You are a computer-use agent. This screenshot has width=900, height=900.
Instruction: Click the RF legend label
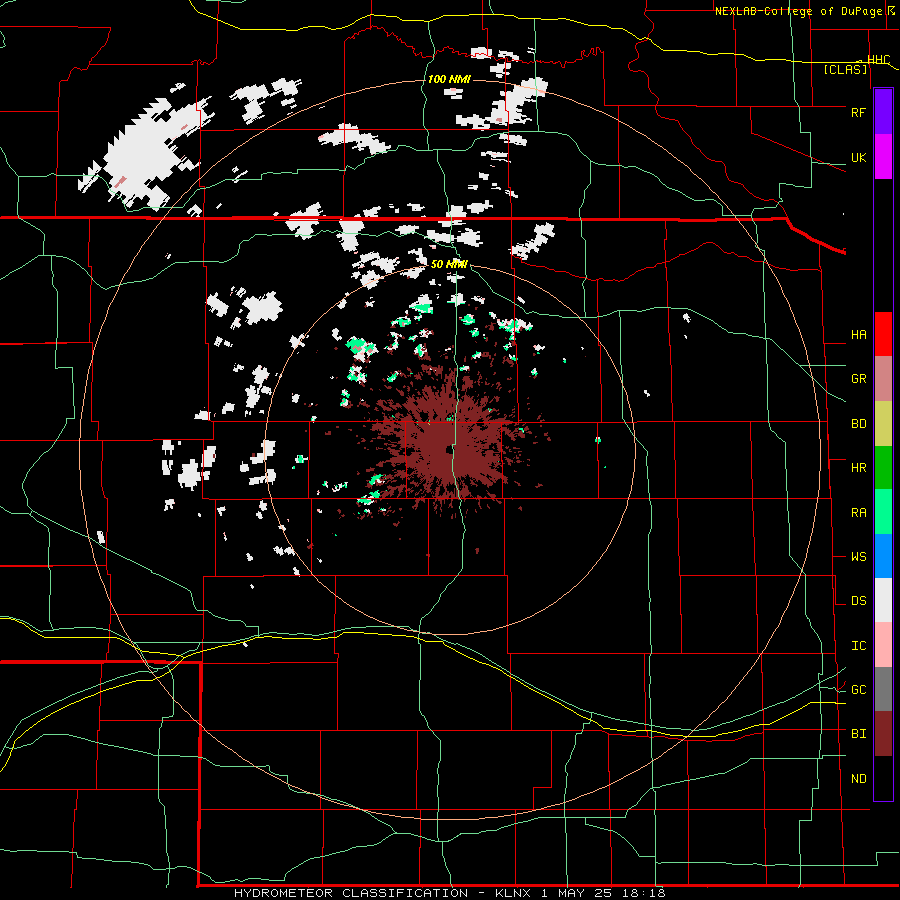858,113
